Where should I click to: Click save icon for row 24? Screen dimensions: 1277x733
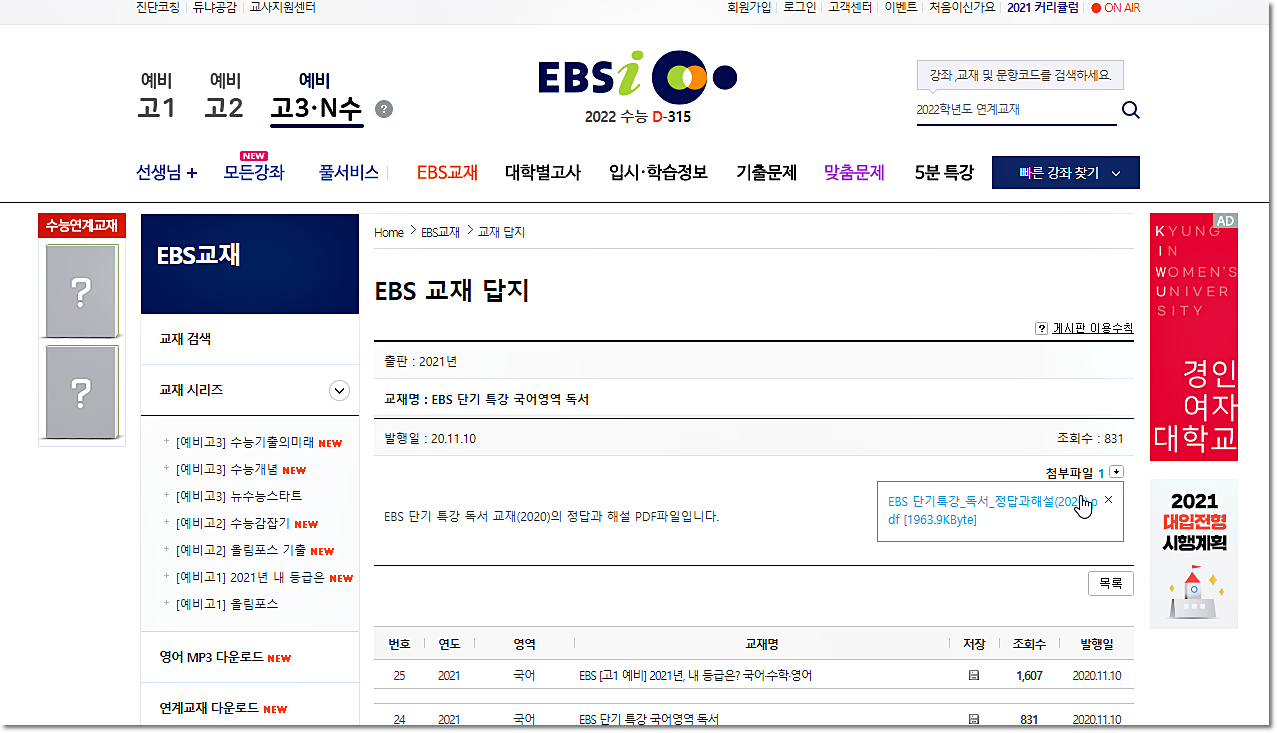(973, 719)
